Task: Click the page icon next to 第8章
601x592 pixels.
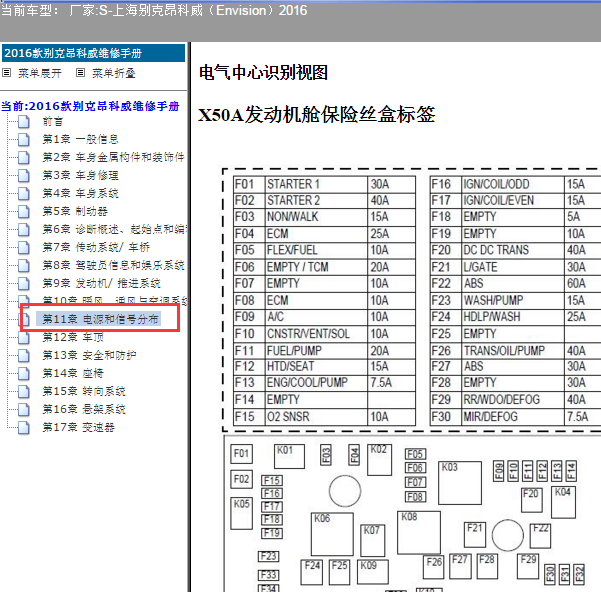Action: pyautogui.click(x=24, y=265)
